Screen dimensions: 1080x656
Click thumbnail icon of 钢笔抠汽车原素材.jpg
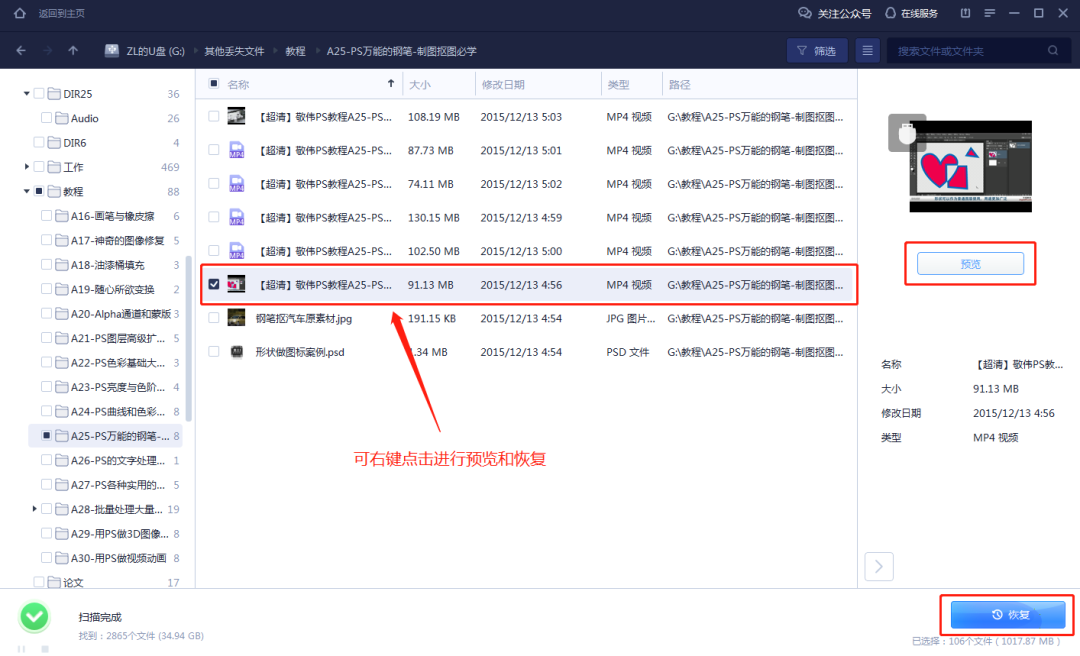click(x=236, y=318)
